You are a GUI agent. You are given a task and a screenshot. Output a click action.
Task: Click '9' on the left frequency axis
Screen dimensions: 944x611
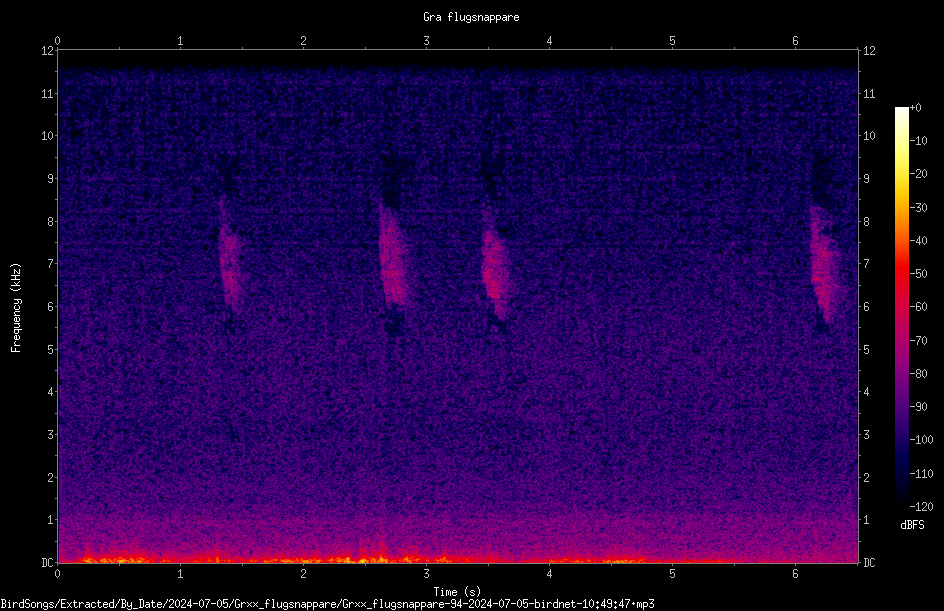51,179
